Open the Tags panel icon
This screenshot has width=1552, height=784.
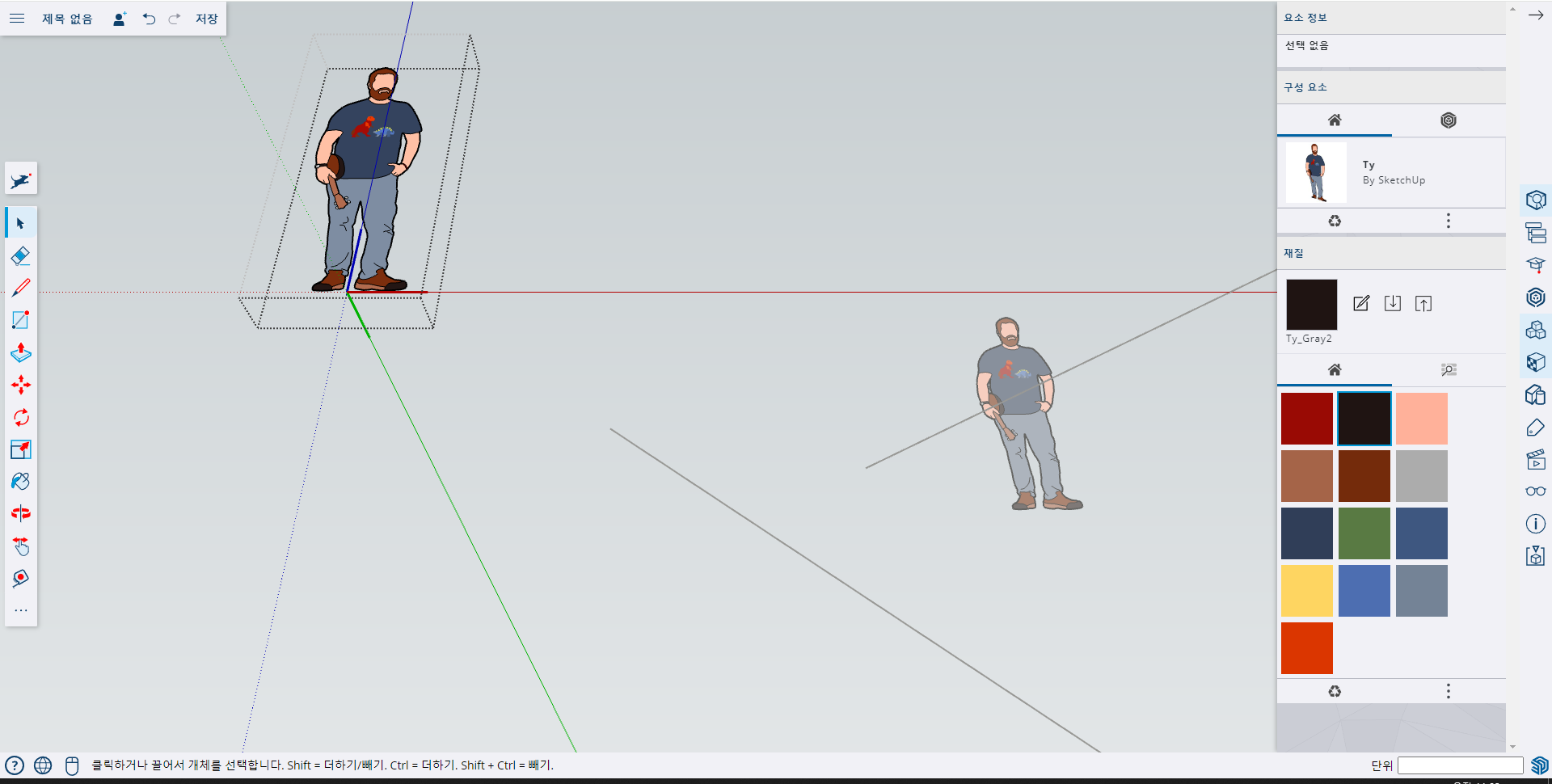pyautogui.click(x=1536, y=428)
